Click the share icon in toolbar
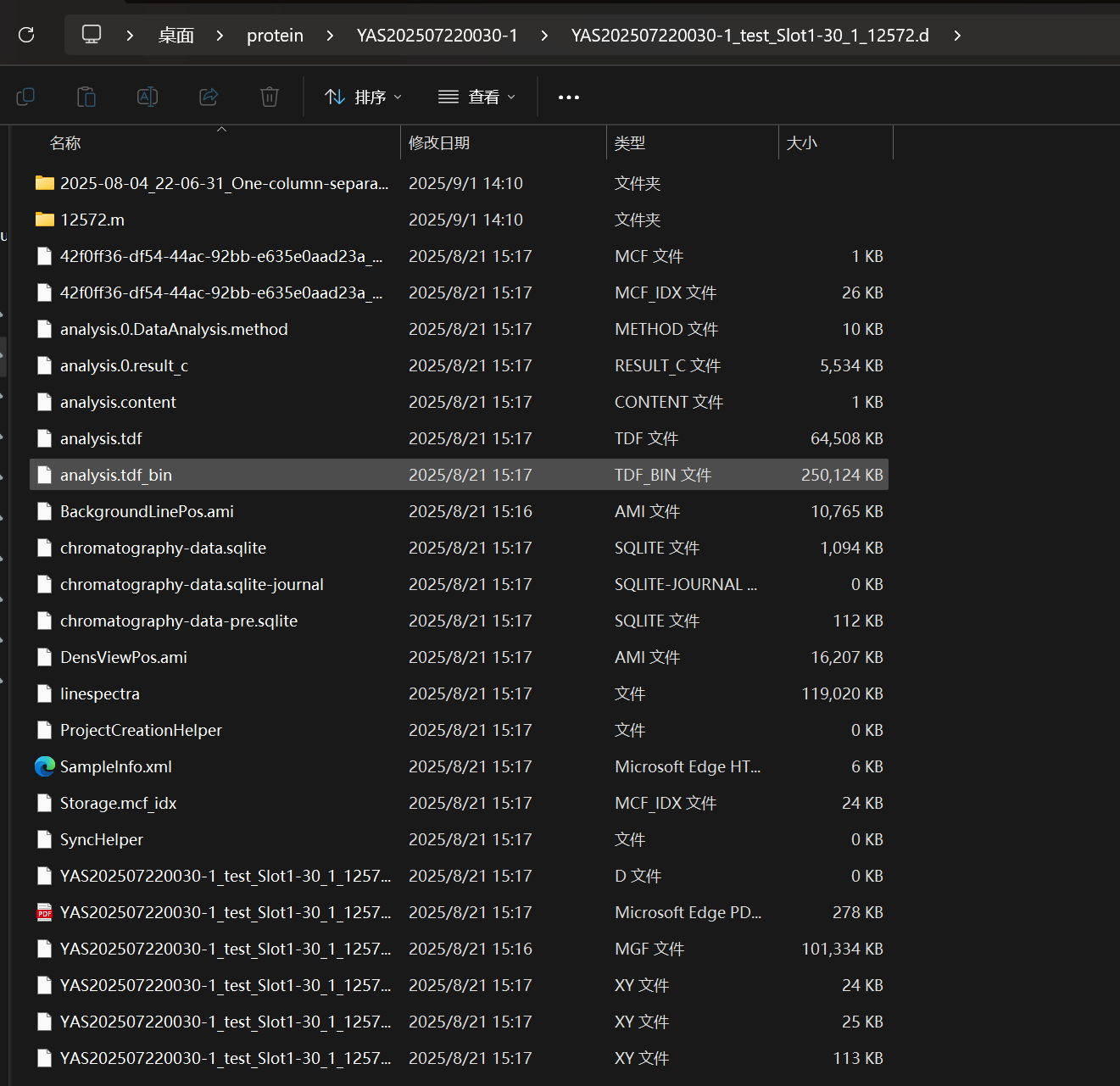This screenshot has width=1120, height=1086. [209, 97]
